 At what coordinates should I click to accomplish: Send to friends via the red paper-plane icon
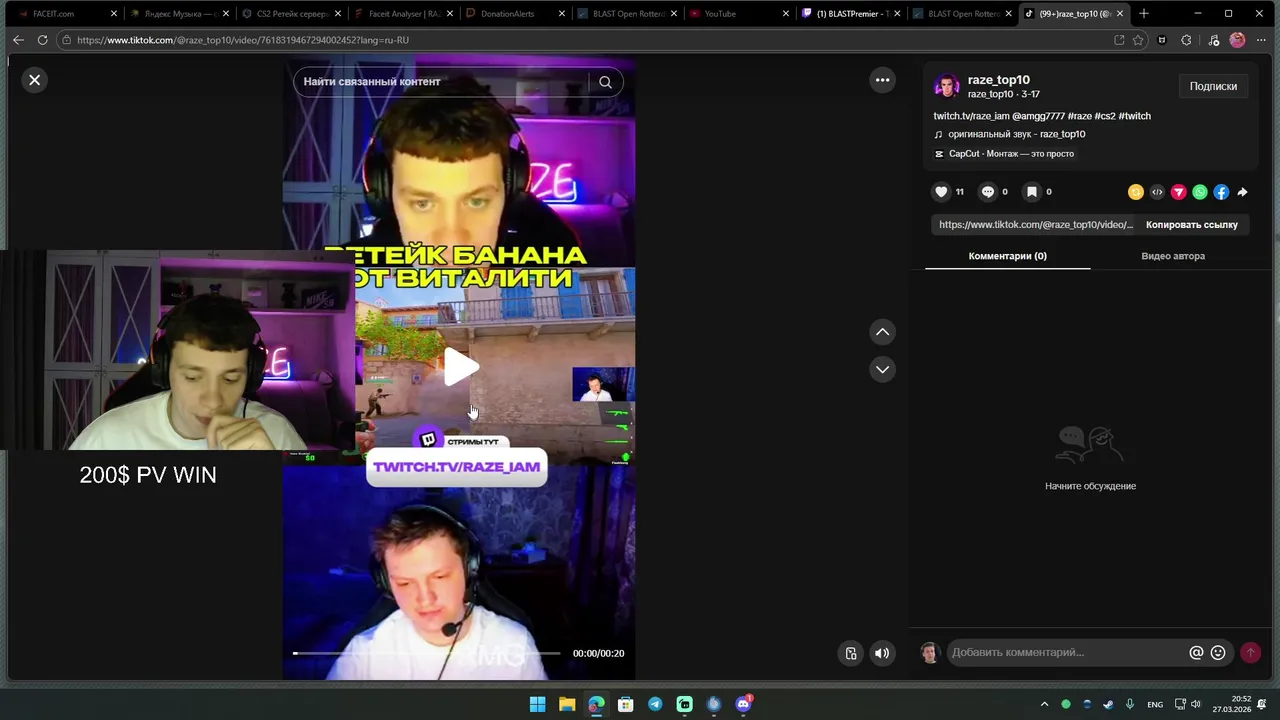click(x=1178, y=192)
